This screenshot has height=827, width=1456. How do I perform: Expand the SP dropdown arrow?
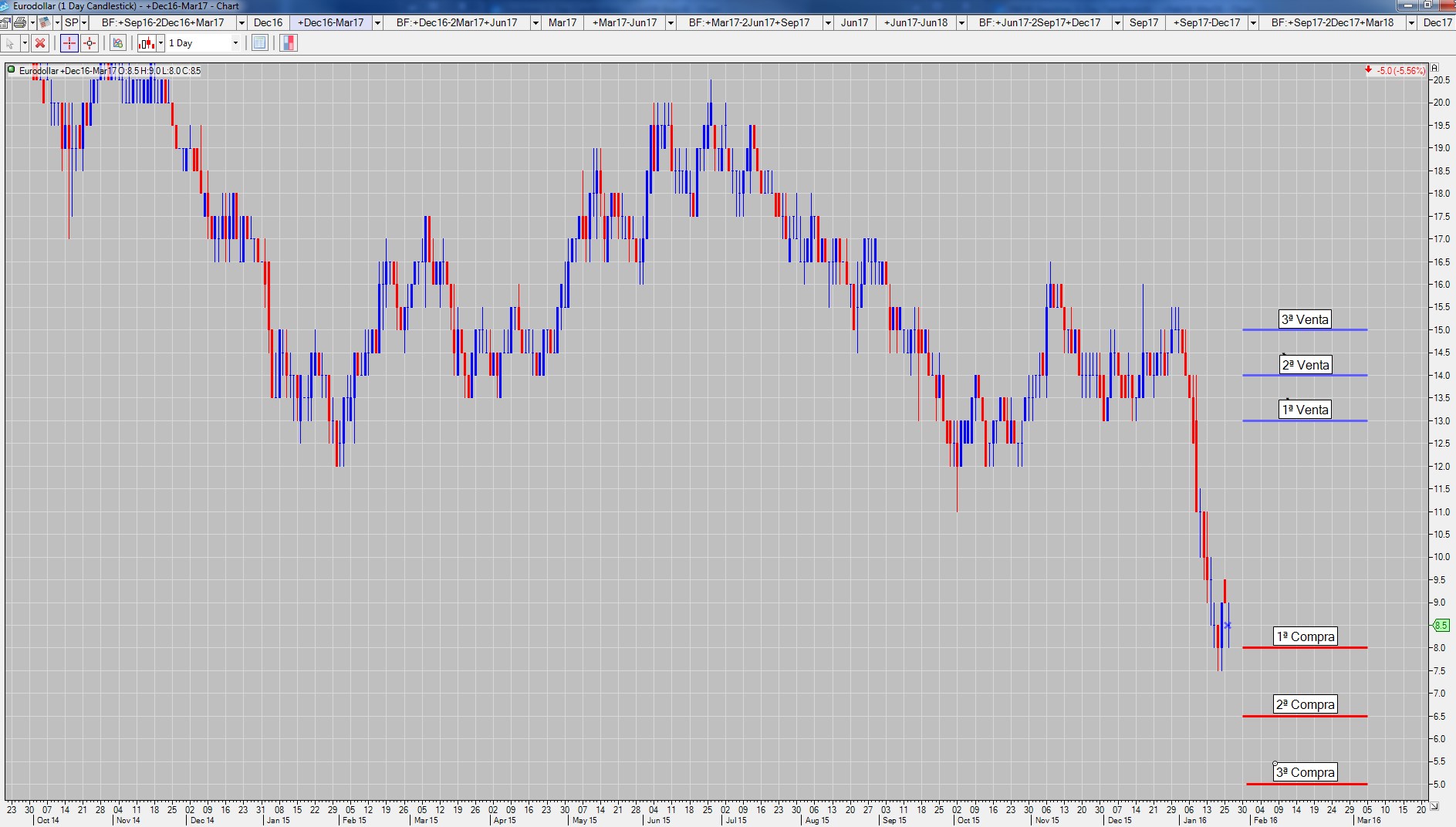point(84,22)
